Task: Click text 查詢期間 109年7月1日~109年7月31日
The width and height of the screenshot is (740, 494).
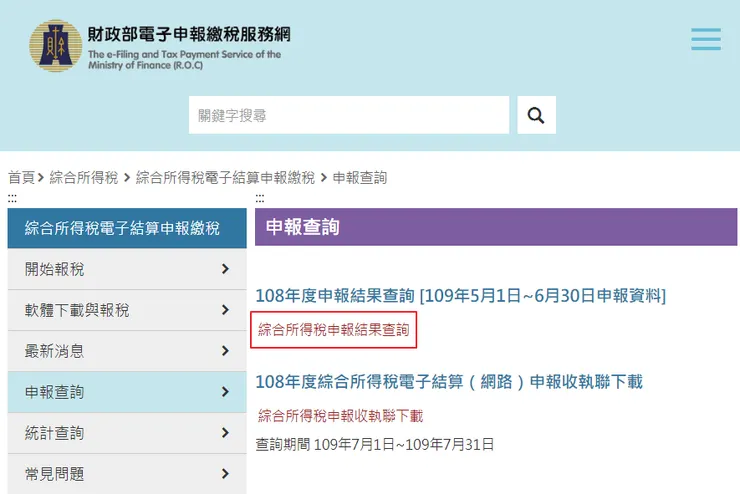Action: (x=375, y=444)
